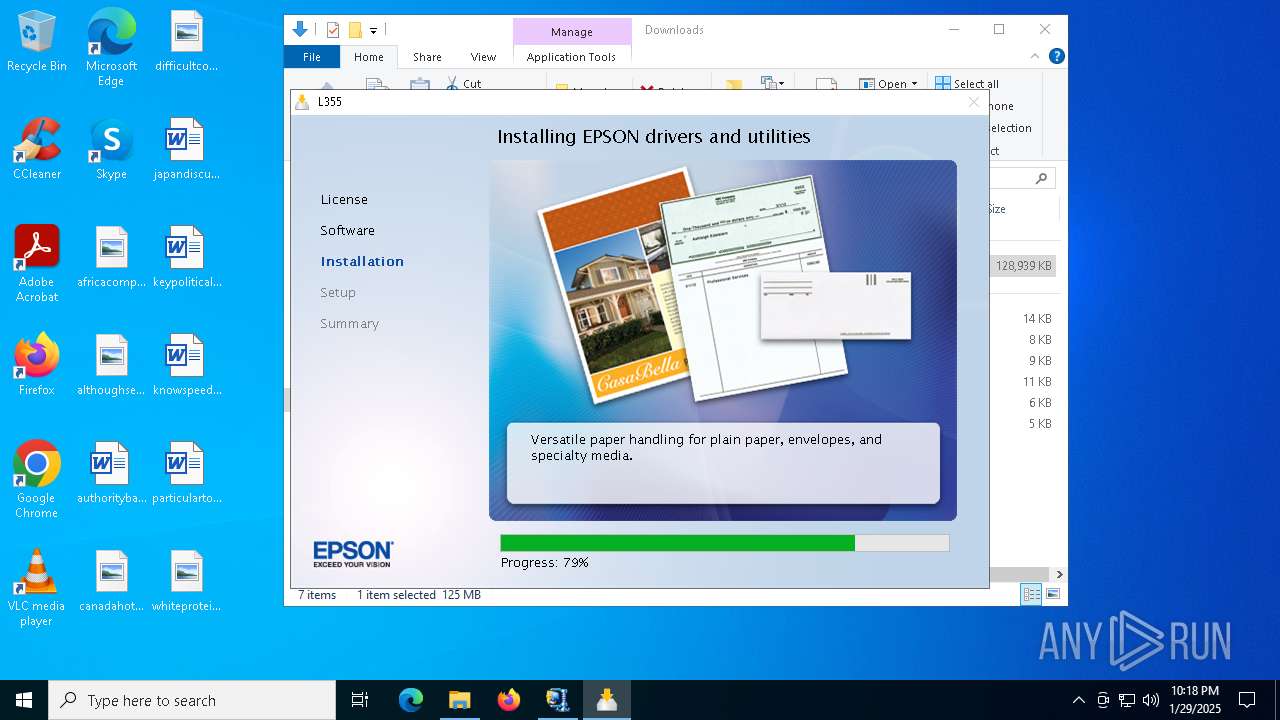
Task: Click the Windows Start button
Action: (24, 700)
